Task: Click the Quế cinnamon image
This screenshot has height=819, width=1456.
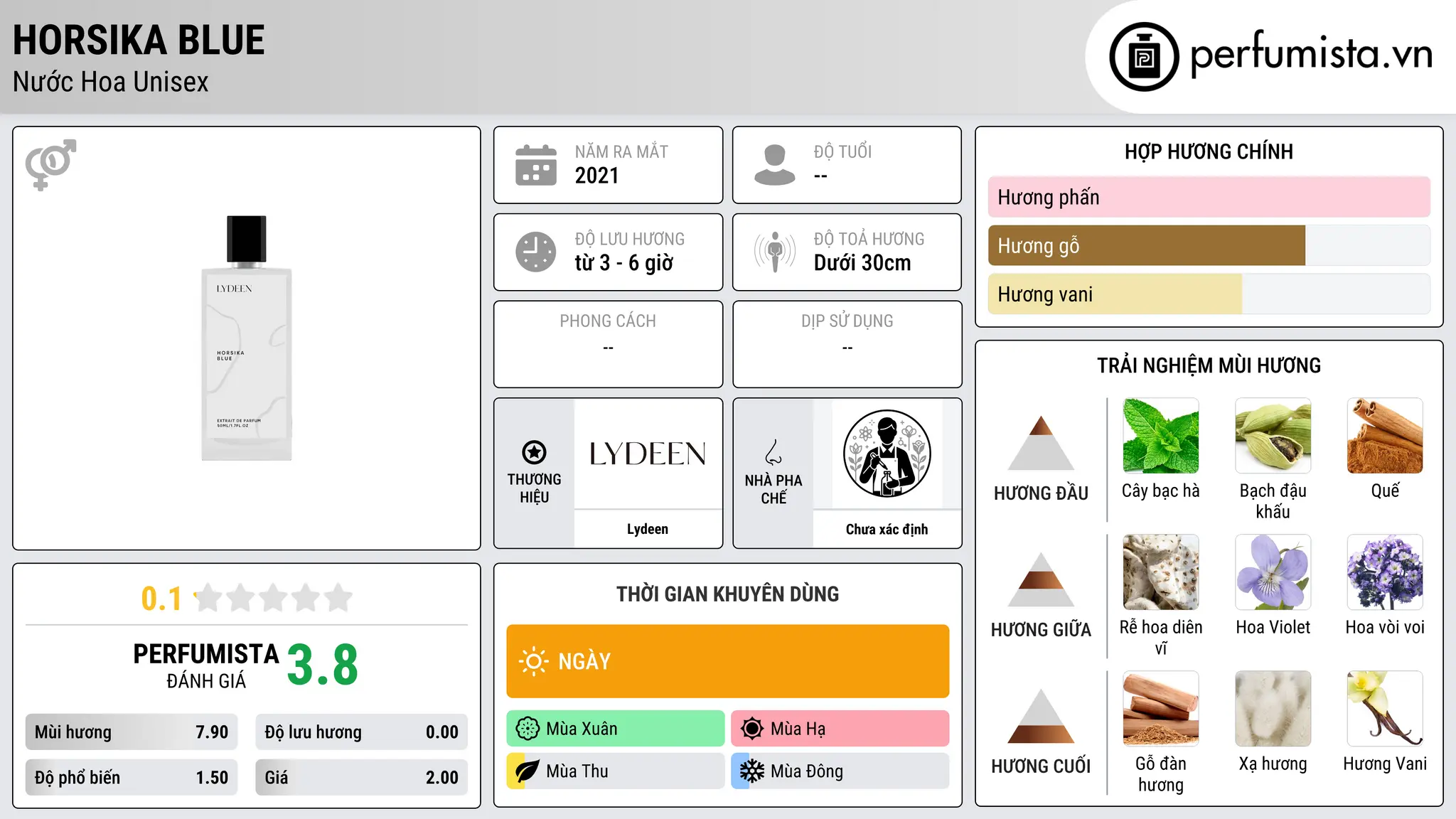Action: [x=1385, y=436]
